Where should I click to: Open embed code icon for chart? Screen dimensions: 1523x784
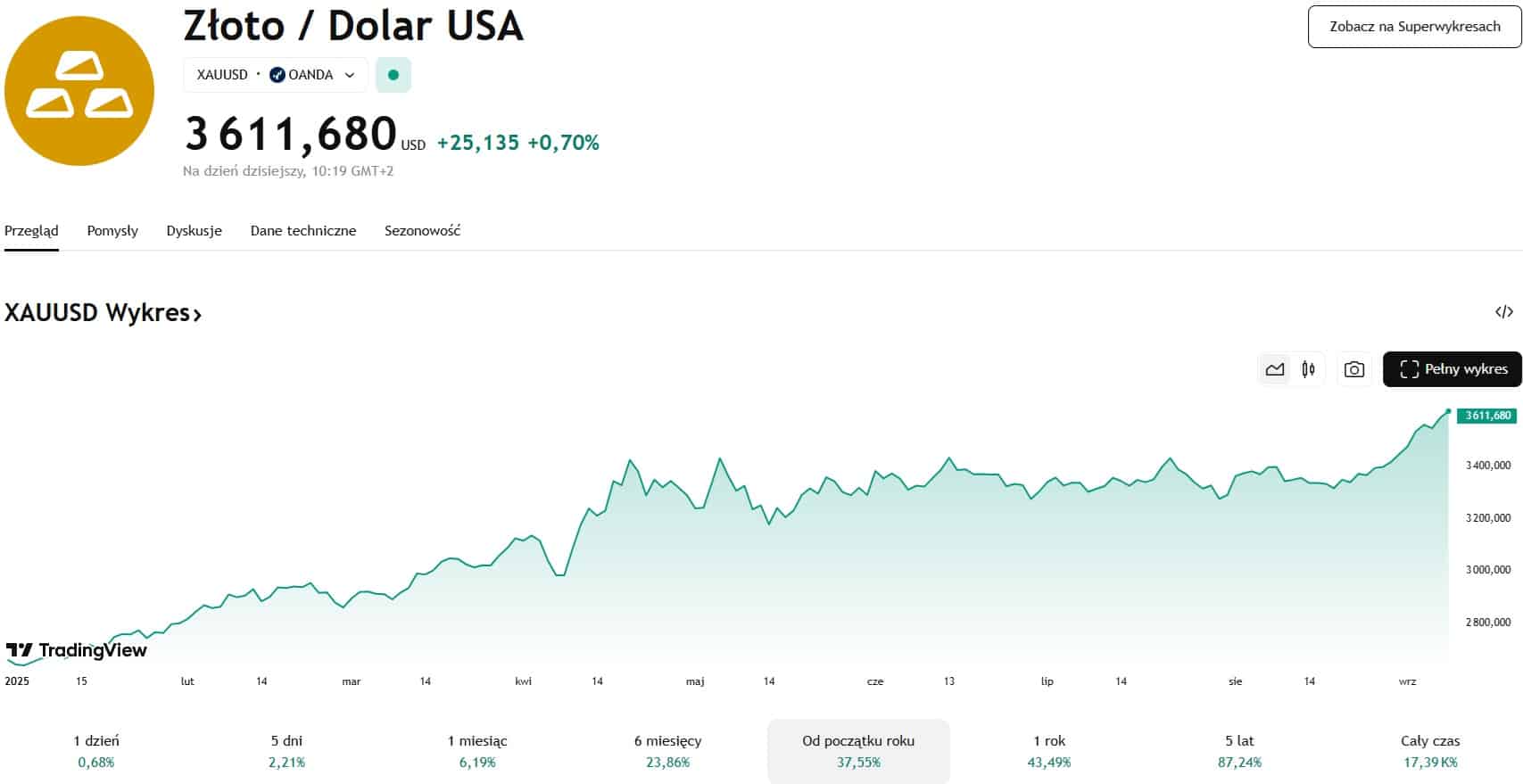click(x=1503, y=312)
